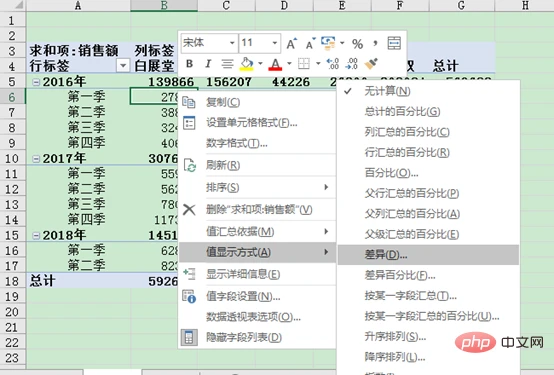Collapse the 2018年 row group
The height and width of the screenshot is (375, 554).
pos(36,235)
